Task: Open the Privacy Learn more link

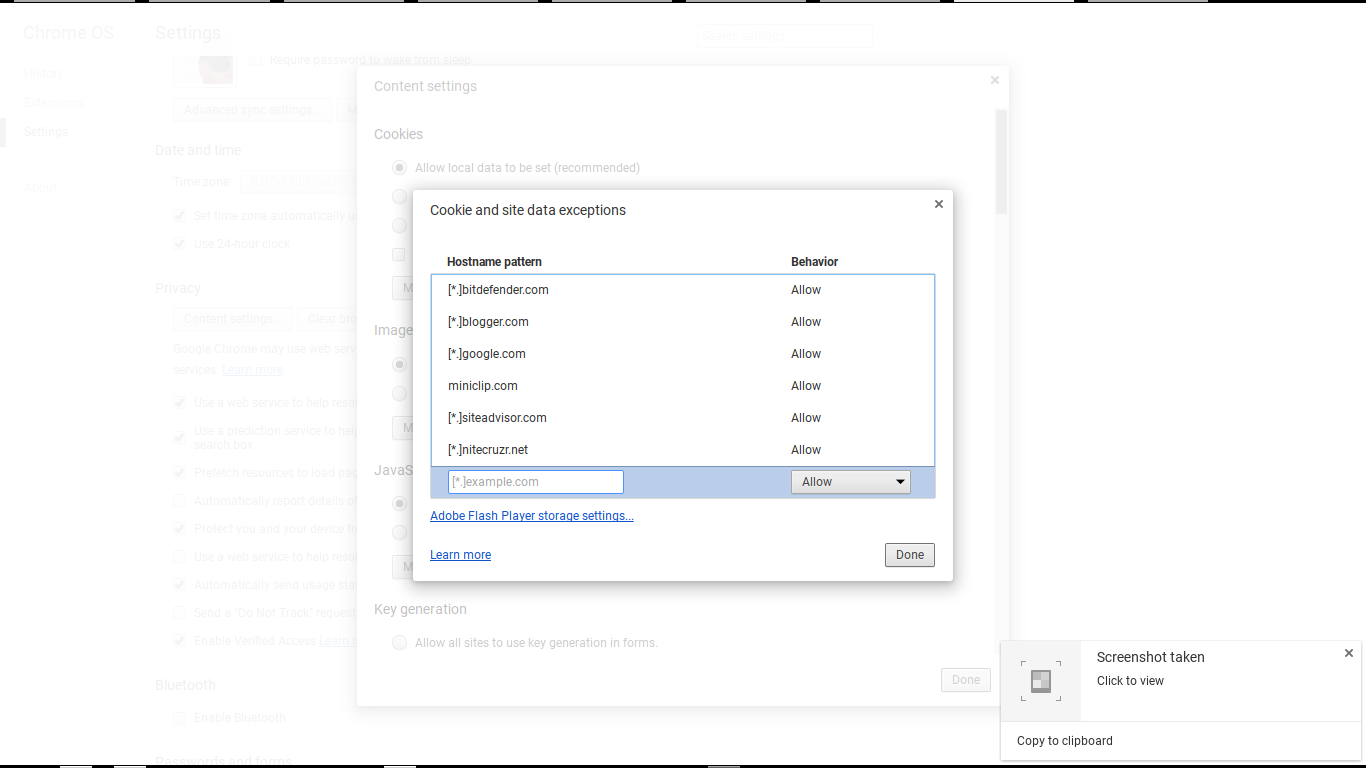Action: pos(252,370)
